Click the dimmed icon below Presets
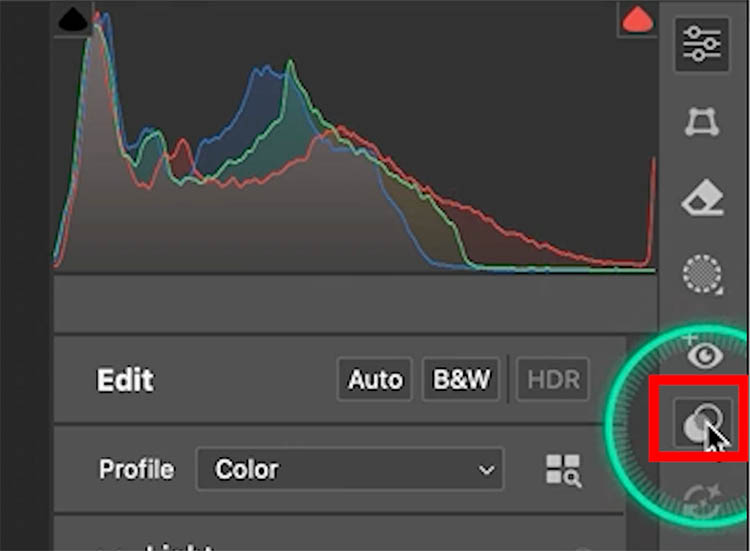750x551 pixels. pyautogui.click(x=702, y=498)
